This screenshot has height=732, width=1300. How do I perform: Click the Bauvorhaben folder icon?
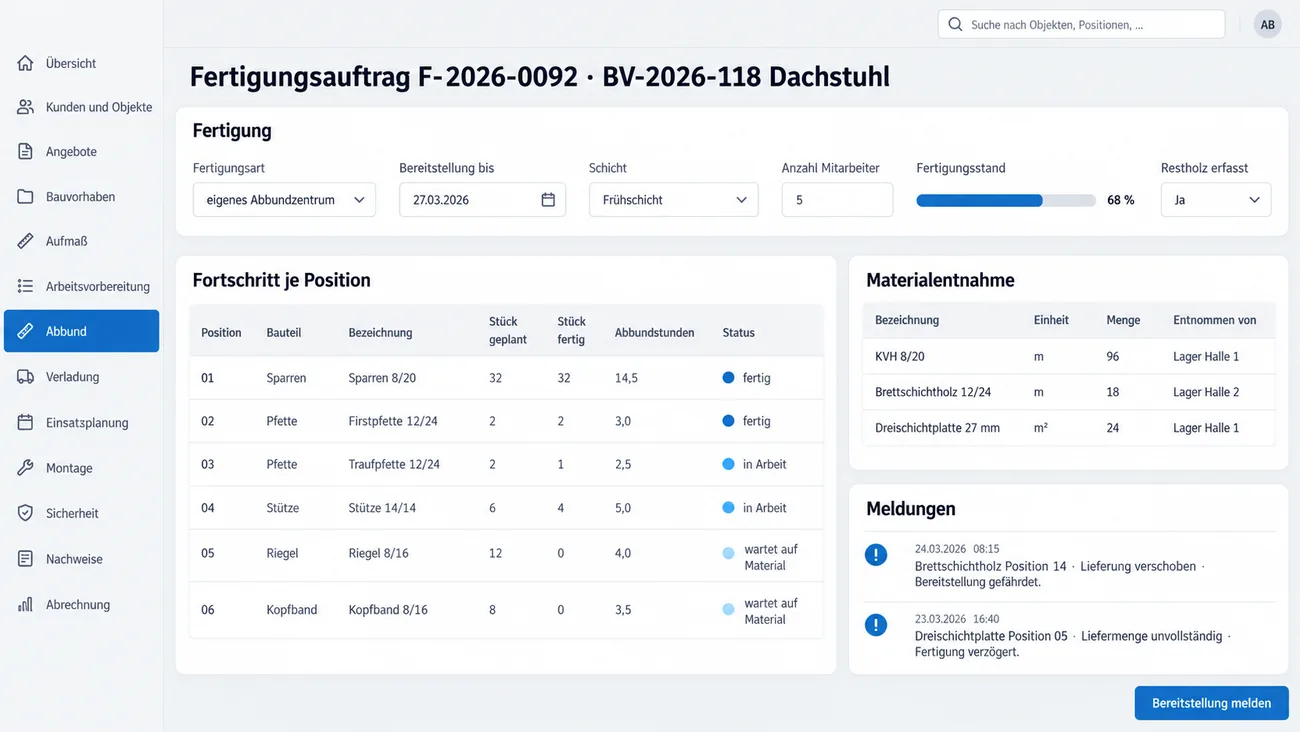point(26,197)
